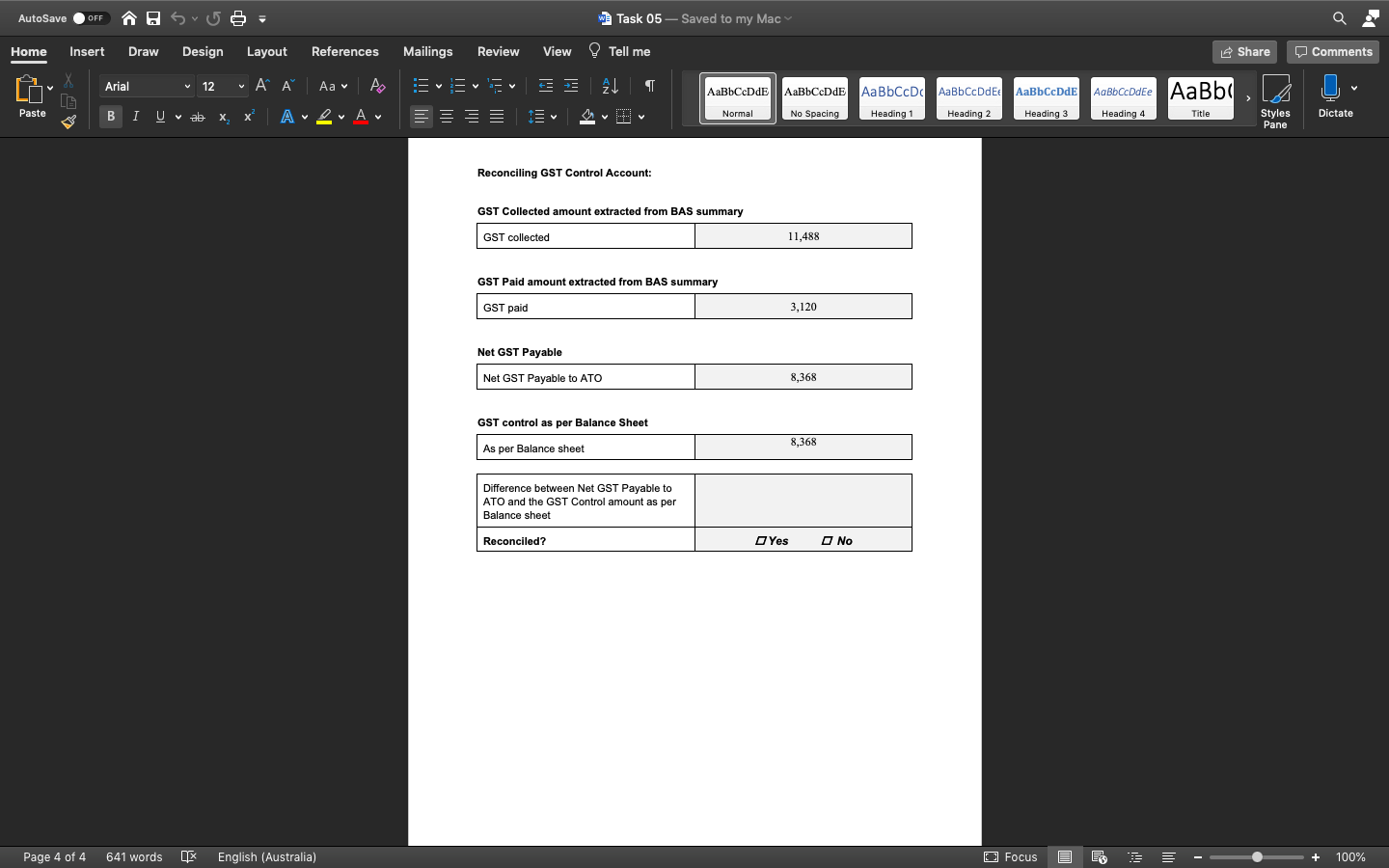Expand the multilevel list dropdown

(512, 86)
